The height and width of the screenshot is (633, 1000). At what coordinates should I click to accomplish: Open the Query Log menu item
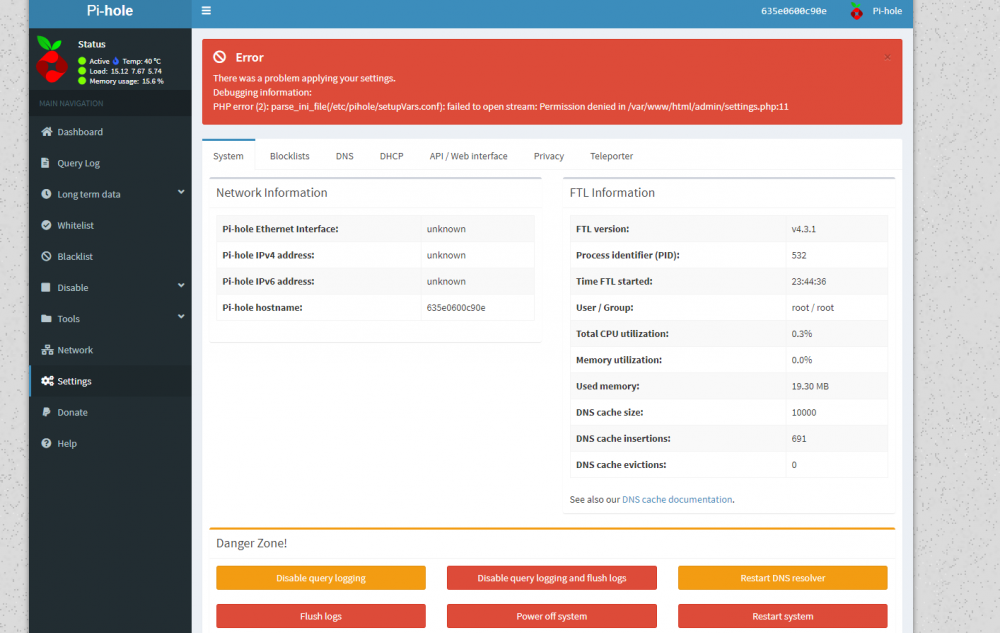pyautogui.click(x=110, y=163)
